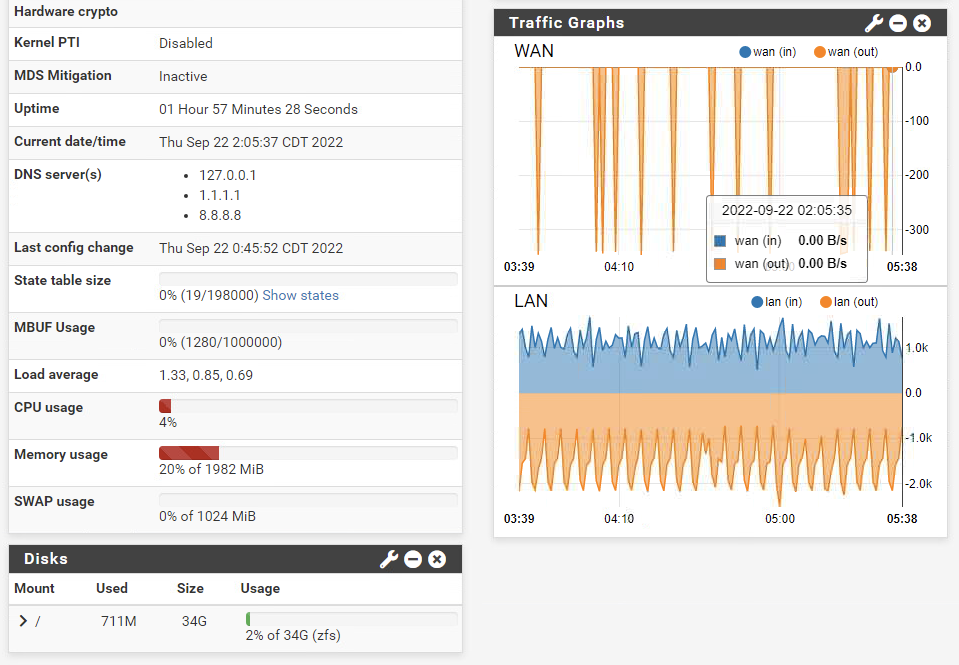This screenshot has width=959, height=665.
Task: Close the Disks widget
Action: [437, 559]
